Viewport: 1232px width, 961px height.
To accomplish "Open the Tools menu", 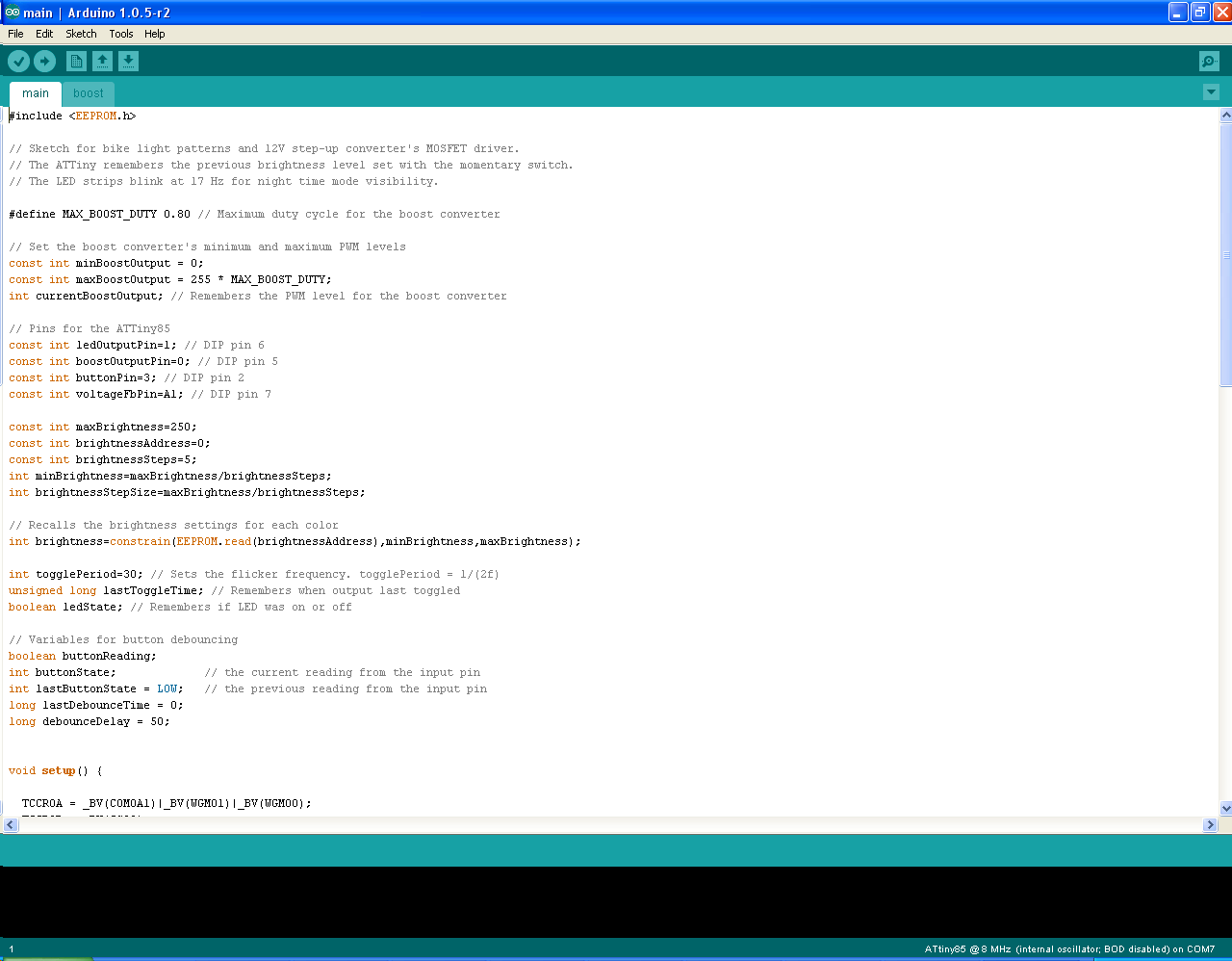I will tap(121, 34).
